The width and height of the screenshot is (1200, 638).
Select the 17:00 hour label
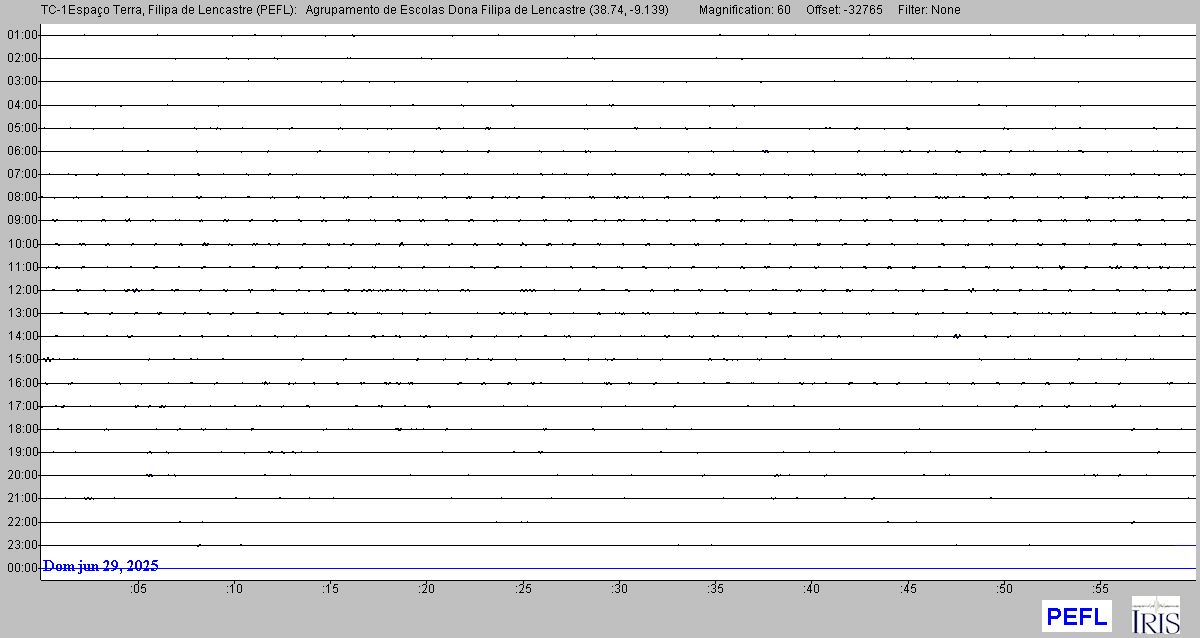coord(22,406)
